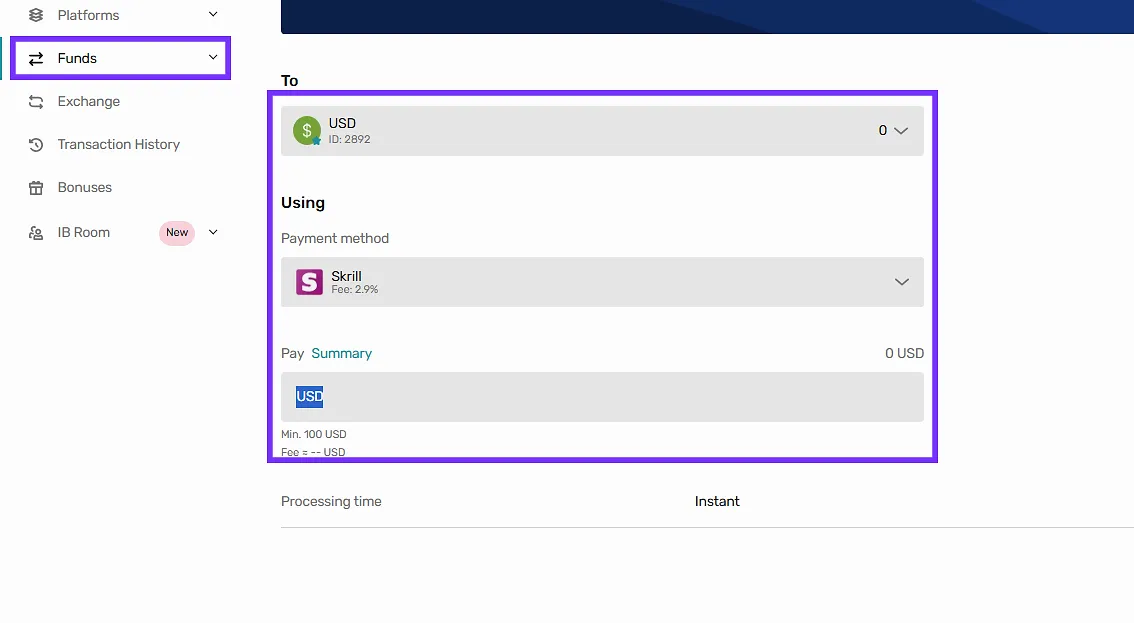Open the Skrill payment method dropdown arrow

coord(901,282)
